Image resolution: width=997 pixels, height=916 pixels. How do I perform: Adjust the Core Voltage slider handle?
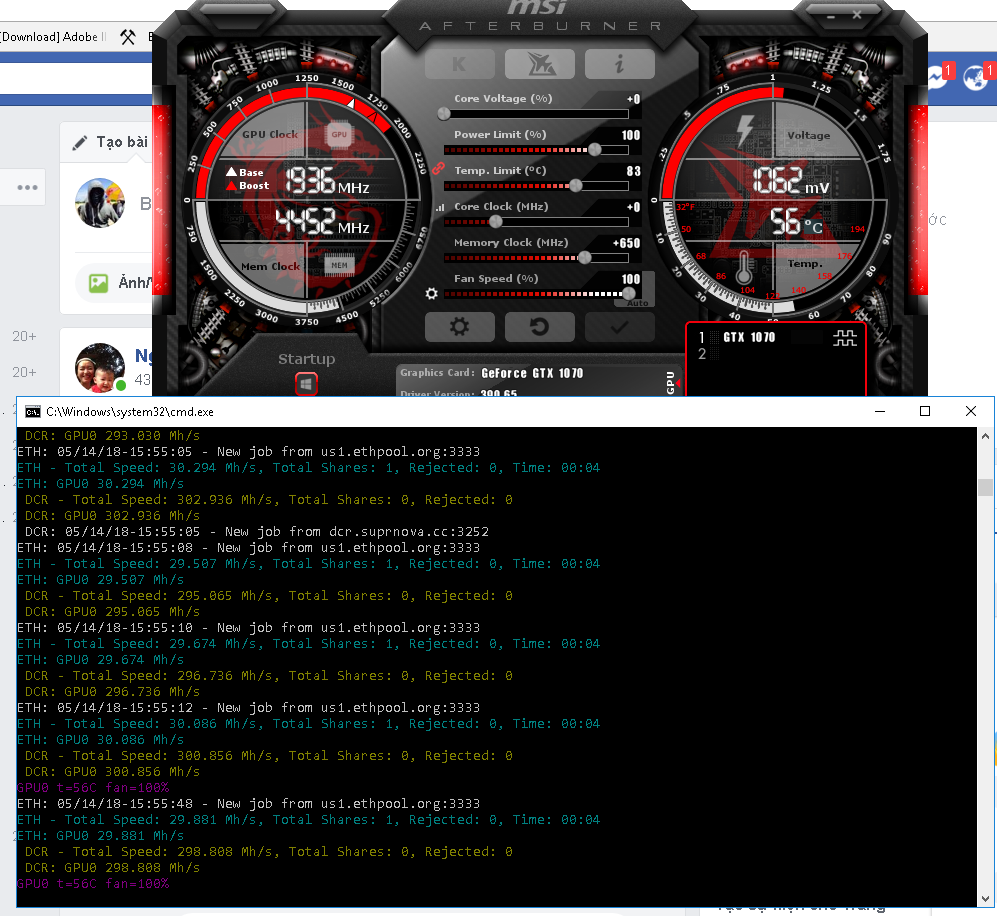(x=444, y=114)
